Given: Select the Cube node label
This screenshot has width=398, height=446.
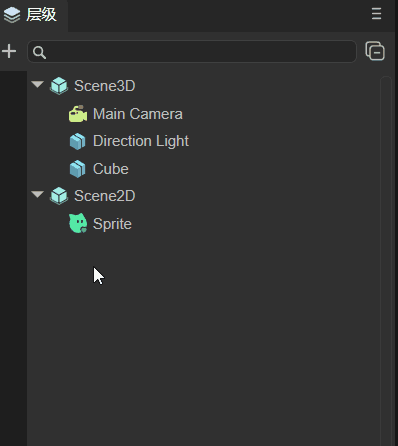Looking at the screenshot, I should click(111, 169).
